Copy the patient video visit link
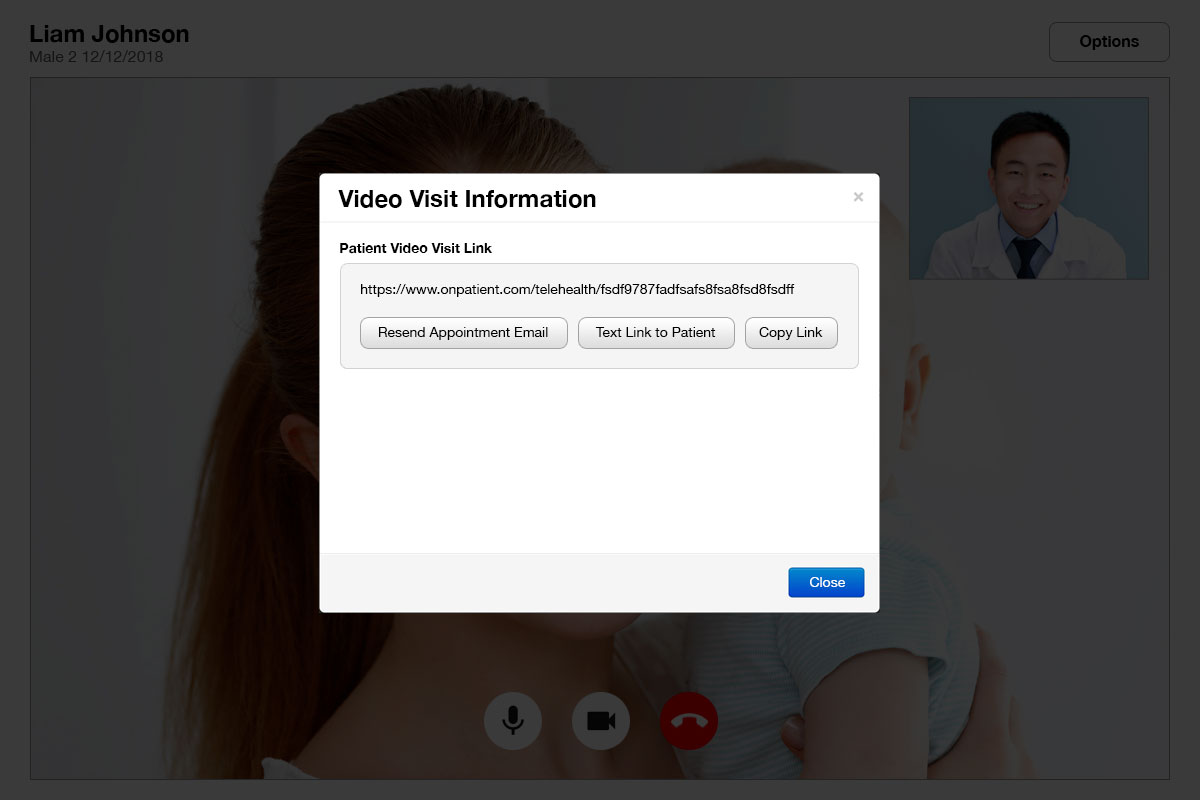This screenshot has height=800, width=1200. pos(791,333)
